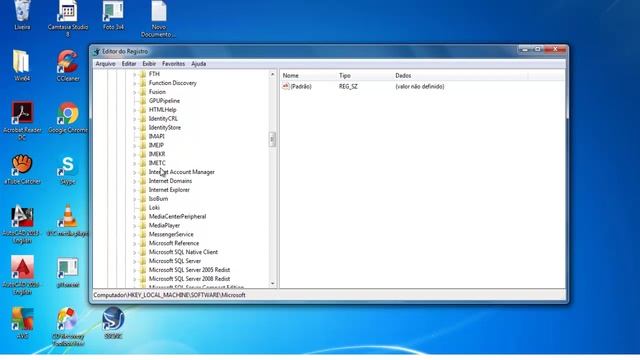Open the Favoritos menu
Image resolution: width=640 pixels, height=360 pixels.
click(173, 64)
